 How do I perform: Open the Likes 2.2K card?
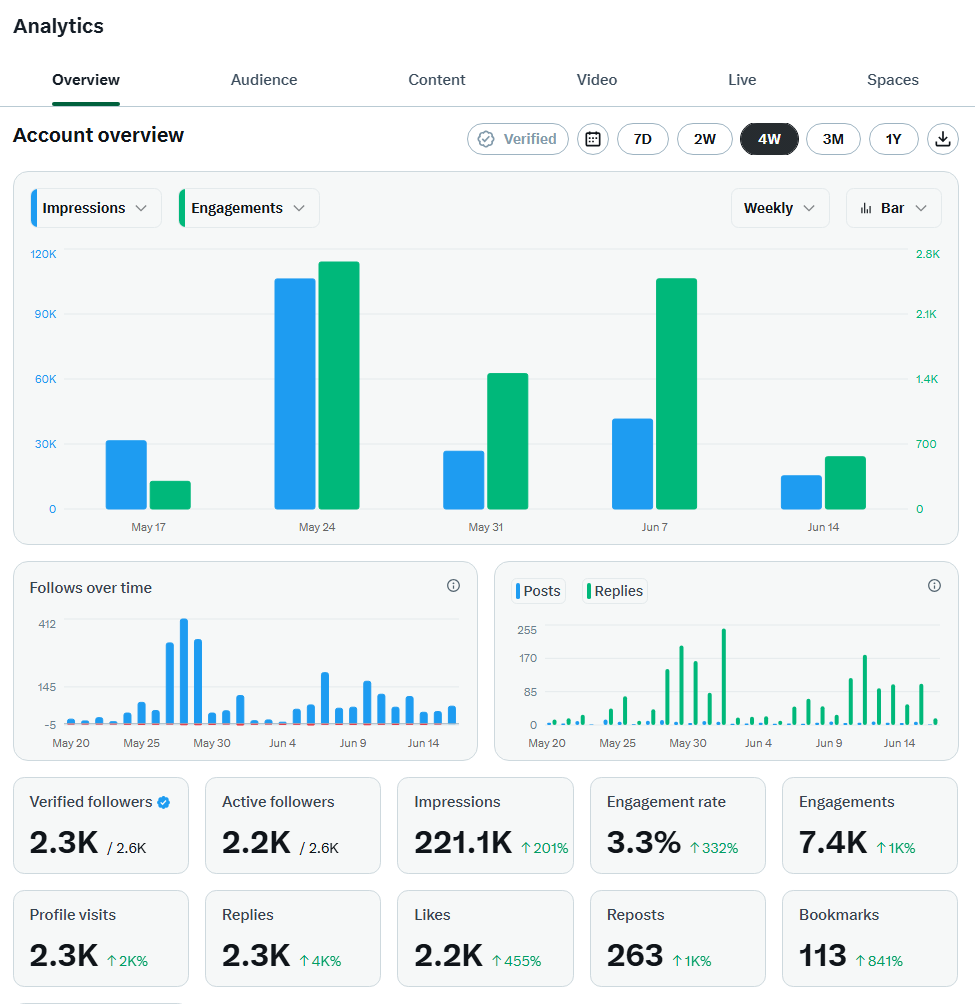485,938
